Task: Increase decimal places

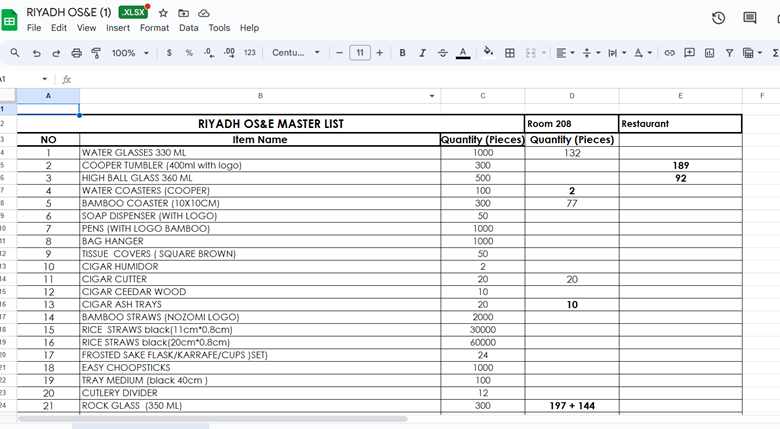Action: click(229, 53)
